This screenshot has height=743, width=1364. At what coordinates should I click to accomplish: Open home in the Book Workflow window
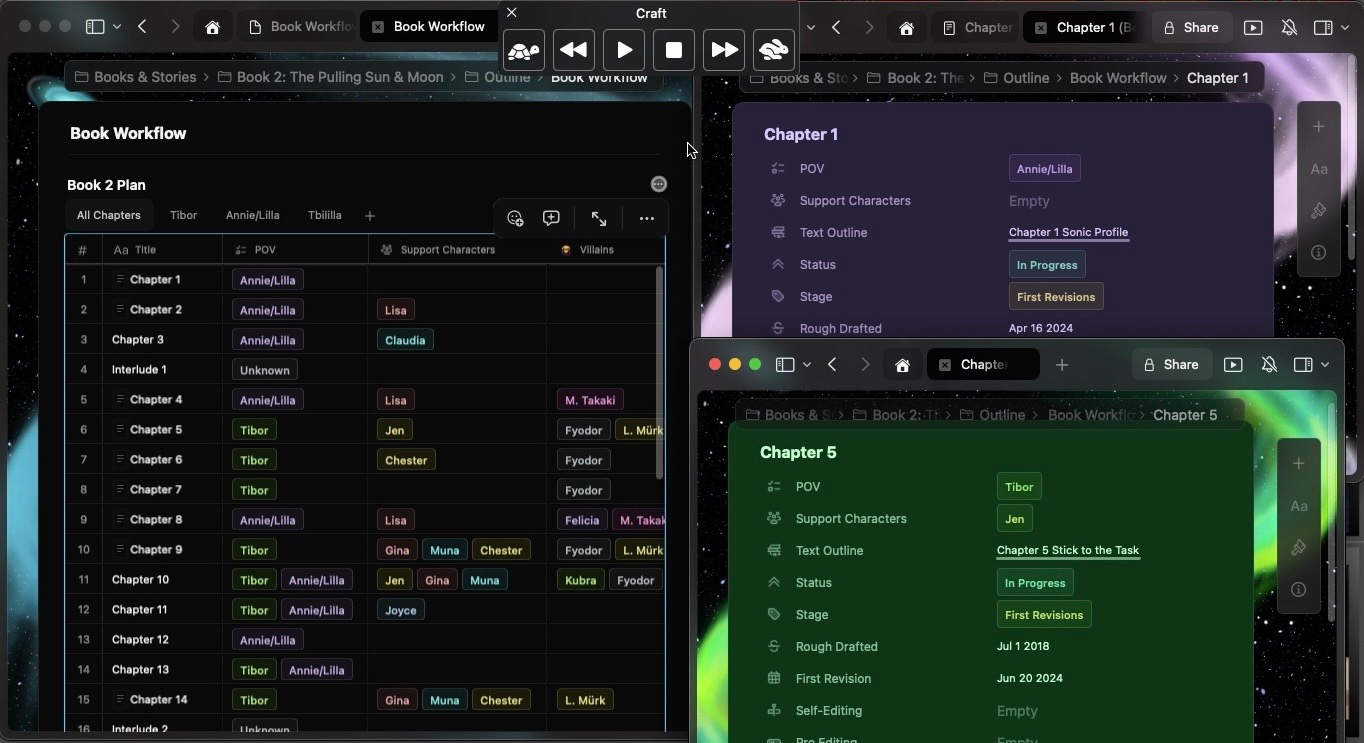tap(212, 27)
